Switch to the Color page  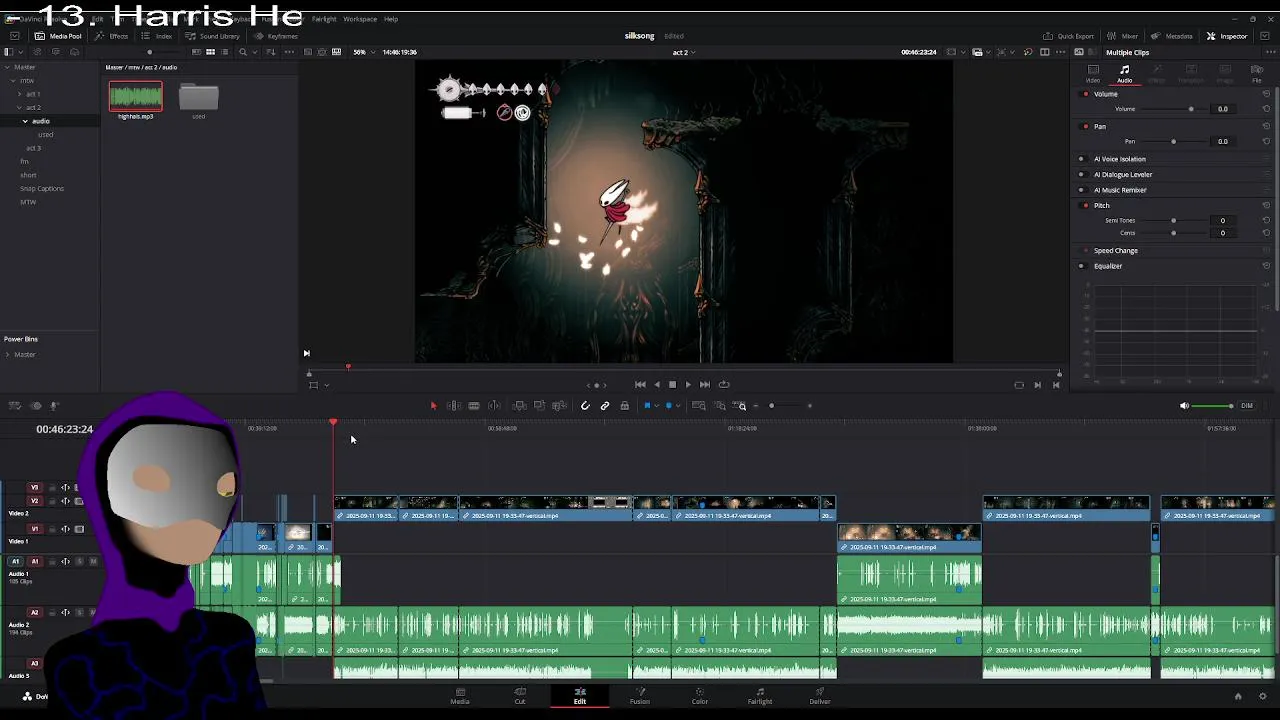tap(700, 695)
